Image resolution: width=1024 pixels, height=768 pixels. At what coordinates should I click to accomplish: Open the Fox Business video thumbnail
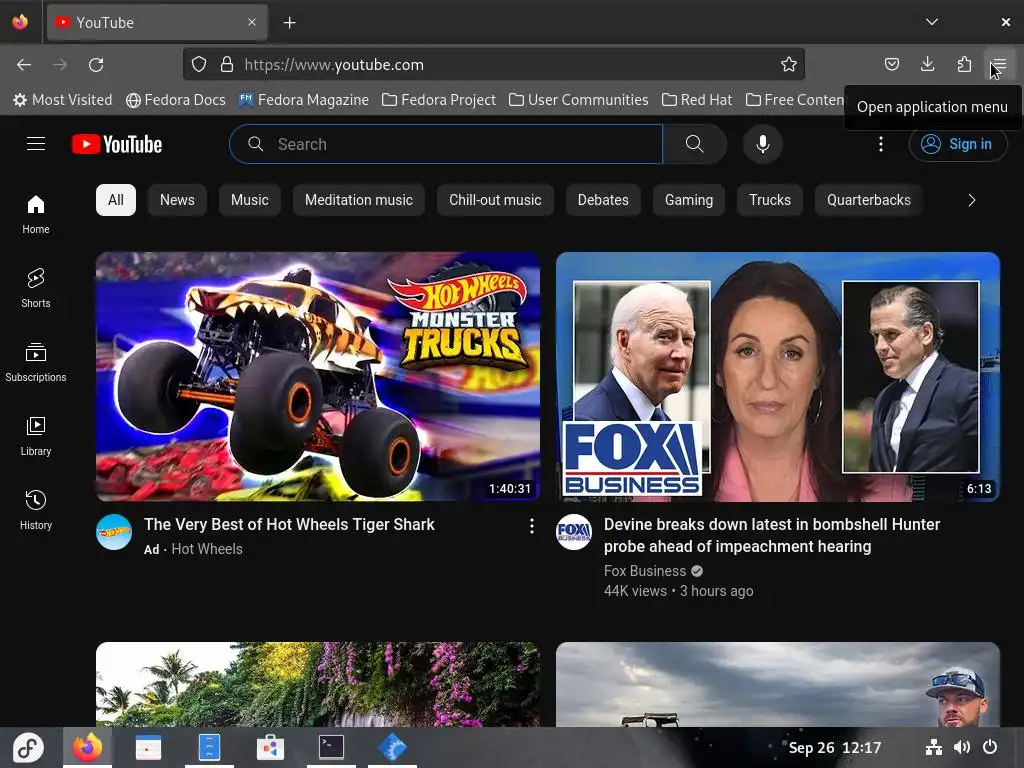[778, 377]
